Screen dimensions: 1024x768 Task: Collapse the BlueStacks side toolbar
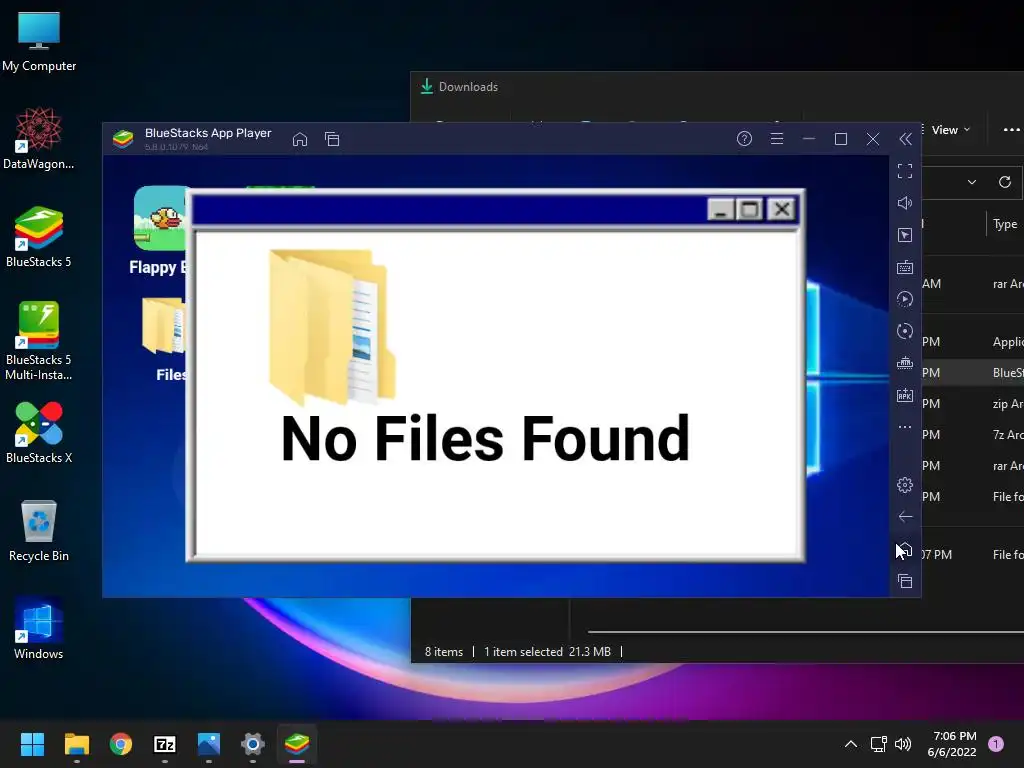pos(905,139)
